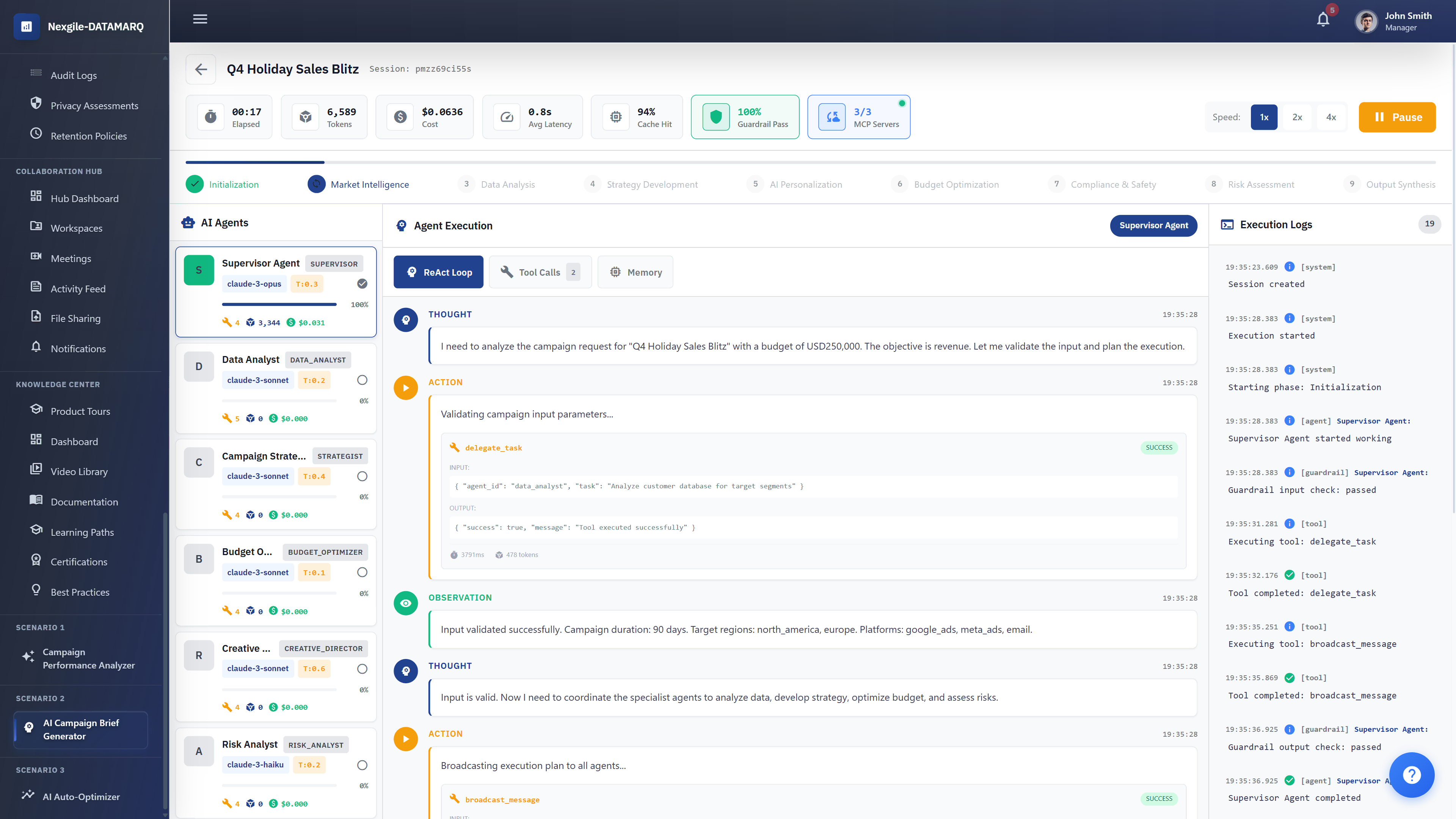The height and width of the screenshot is (819, 1456).
Task: Enable 2x playback speed
Action: click(x=1297, y=117)
